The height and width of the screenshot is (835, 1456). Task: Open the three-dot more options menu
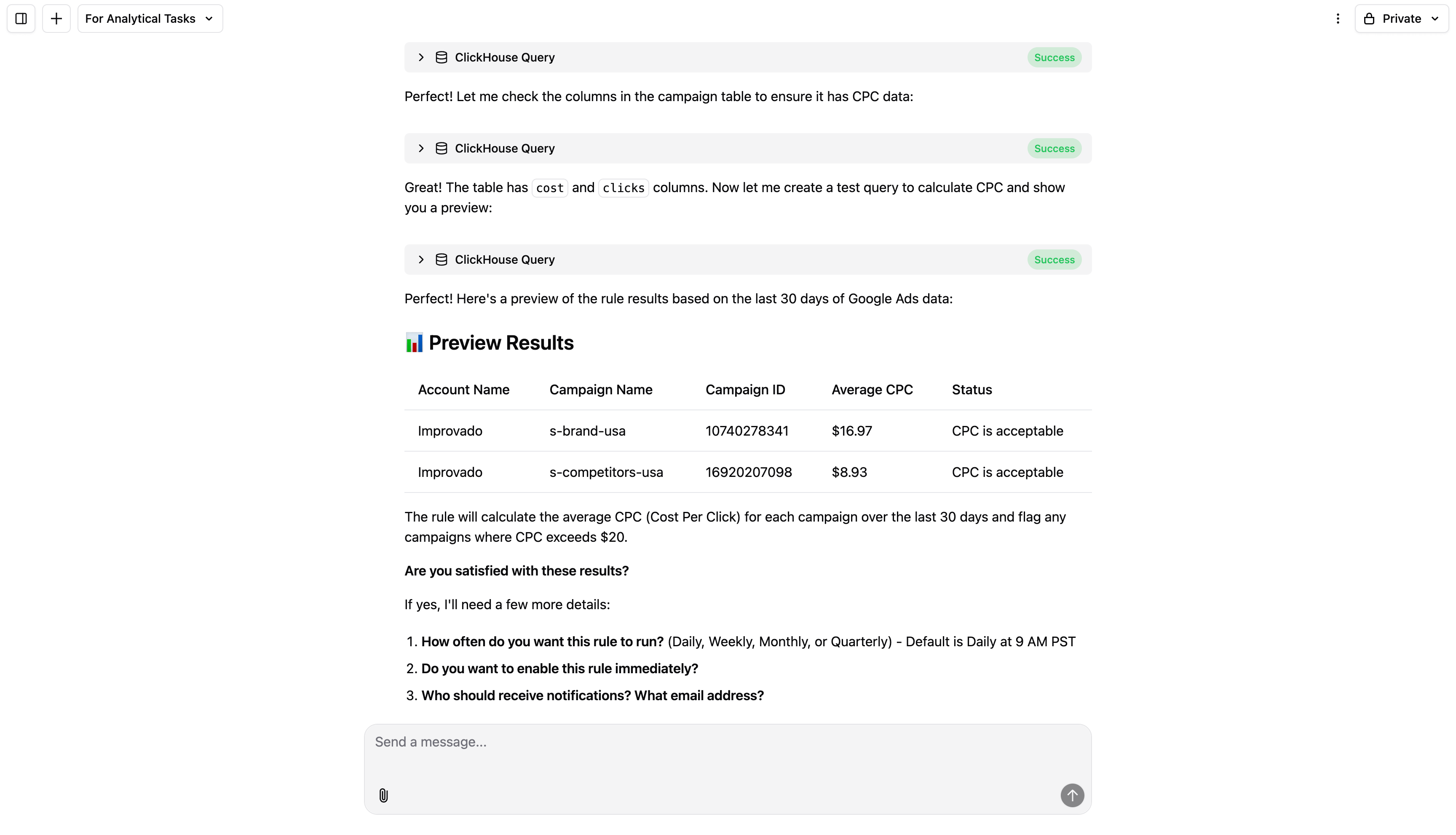[1337, 19]
